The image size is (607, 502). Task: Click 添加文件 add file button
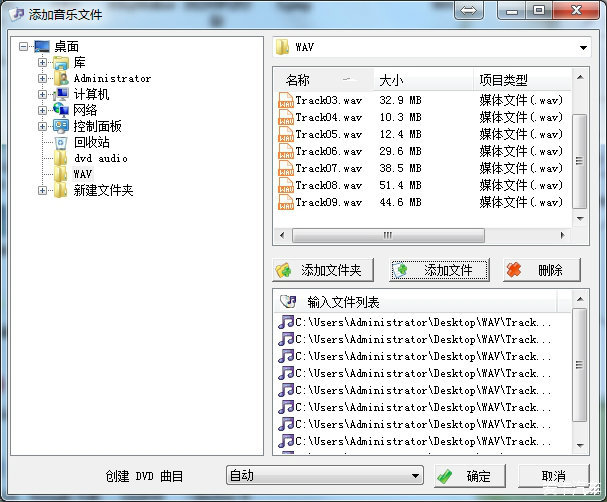pos(439,270)
